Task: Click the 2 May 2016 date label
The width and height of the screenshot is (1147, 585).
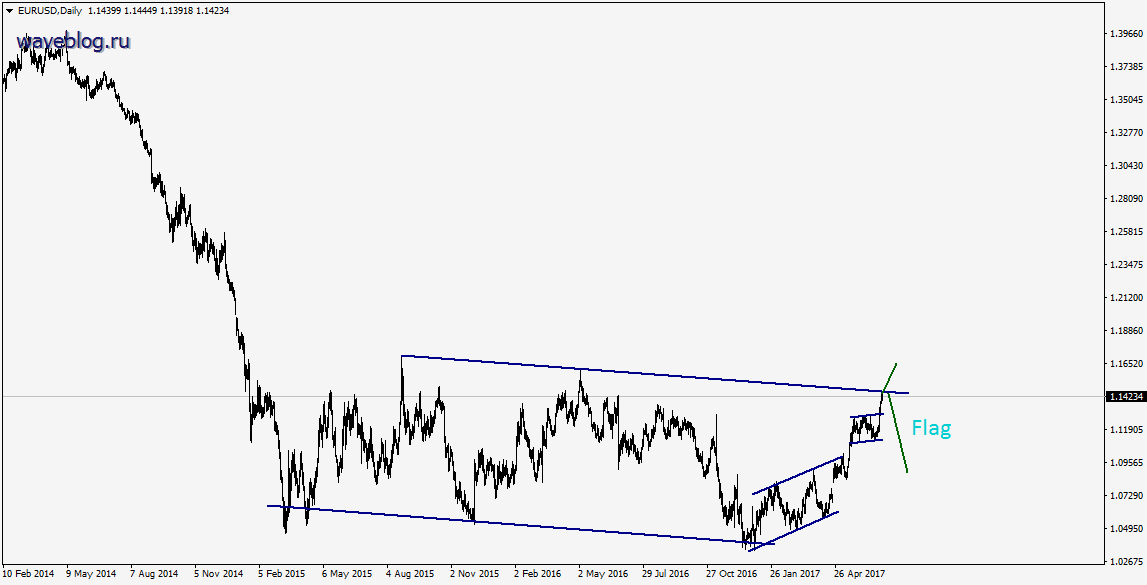Action: pos(602,575)
